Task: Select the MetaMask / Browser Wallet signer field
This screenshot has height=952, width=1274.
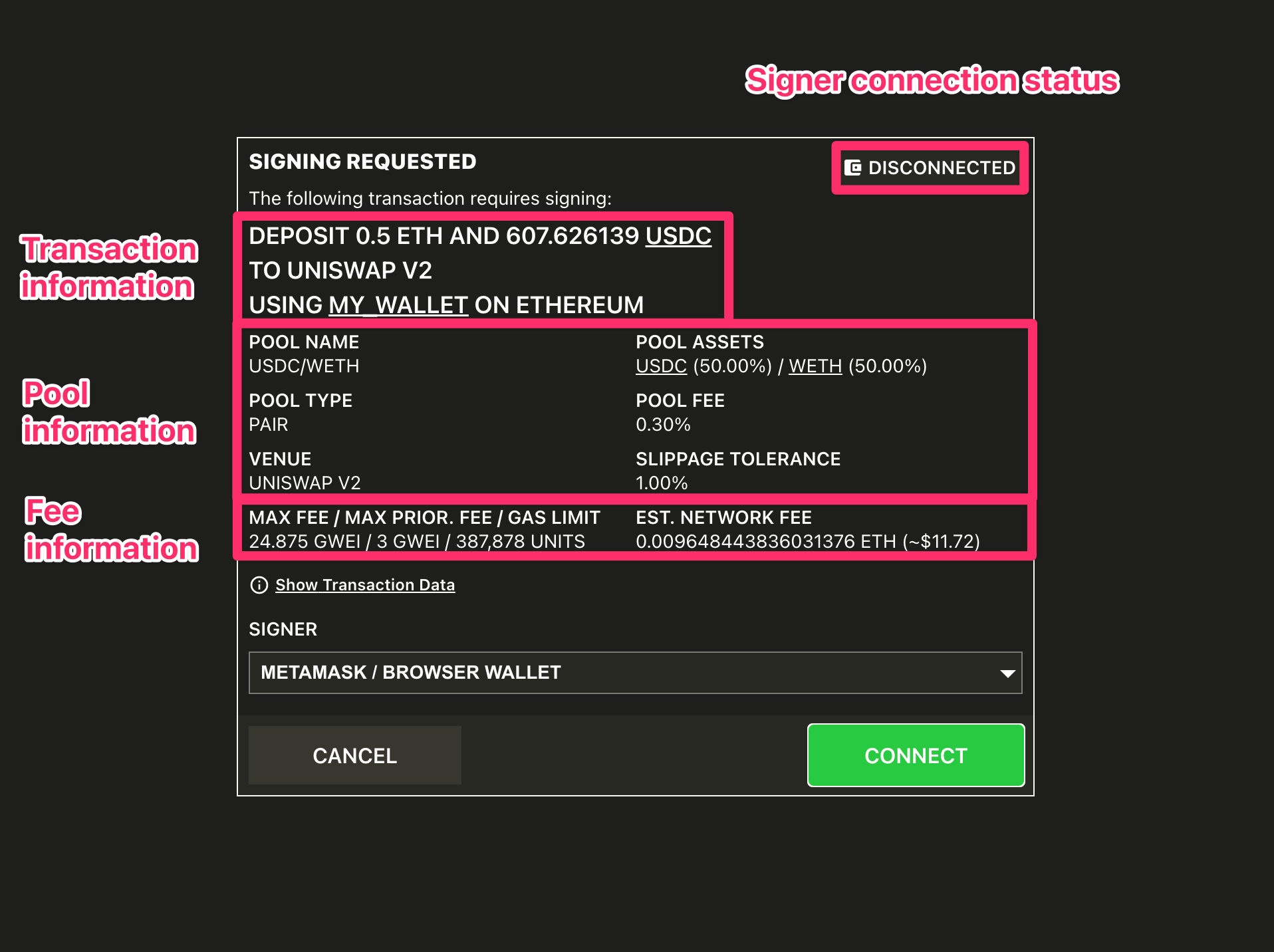Action: coord(635,673)
